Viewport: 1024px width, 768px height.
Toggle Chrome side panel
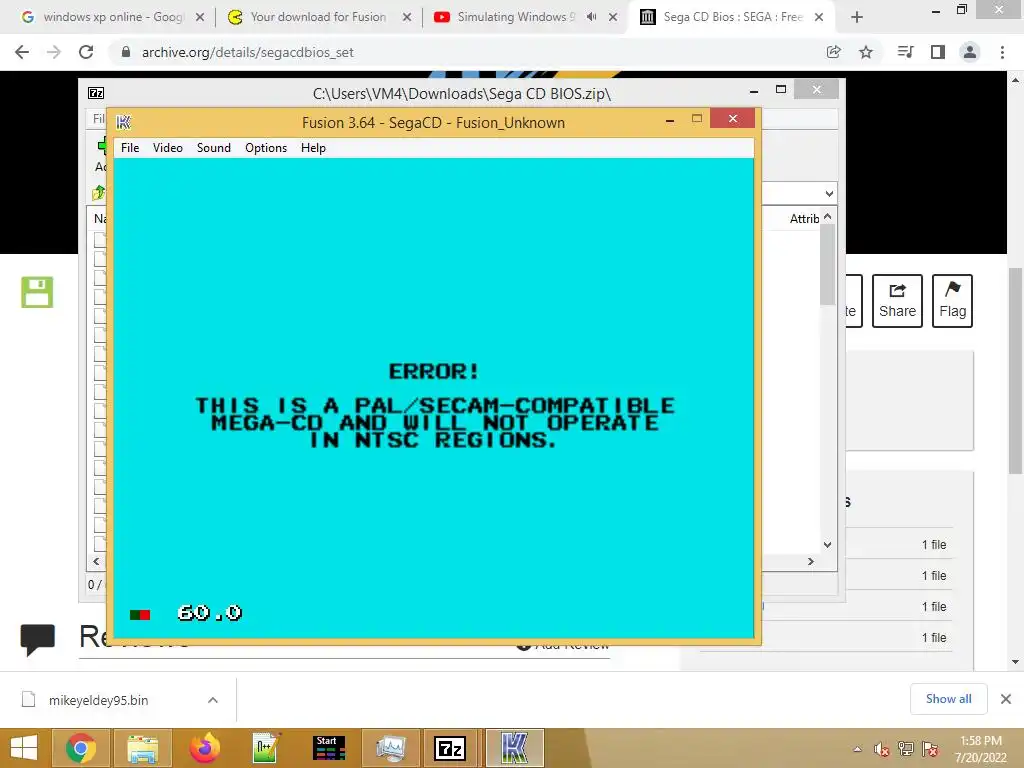tap(938, 52)
